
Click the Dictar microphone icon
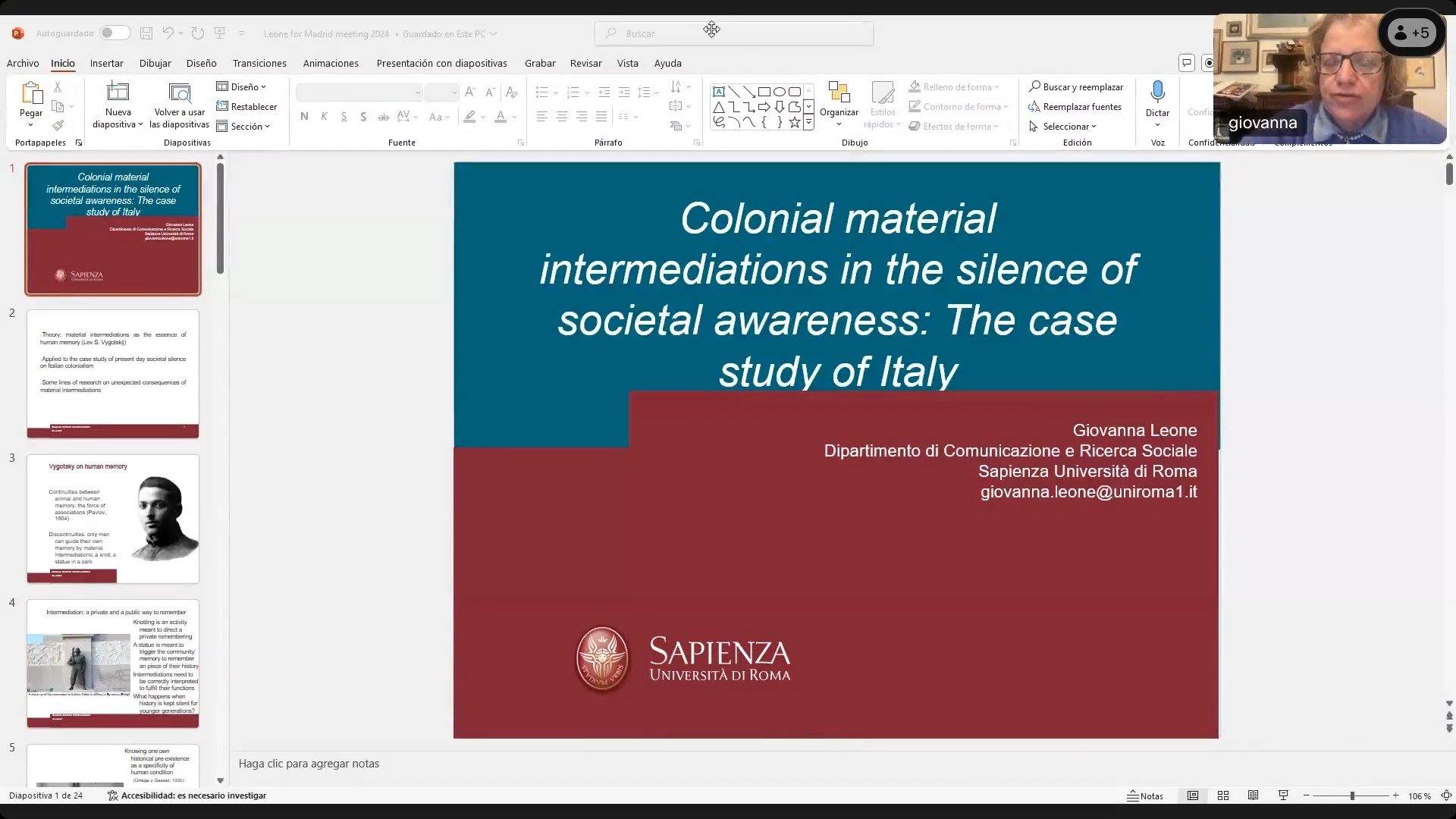[x=1157, y=92]
